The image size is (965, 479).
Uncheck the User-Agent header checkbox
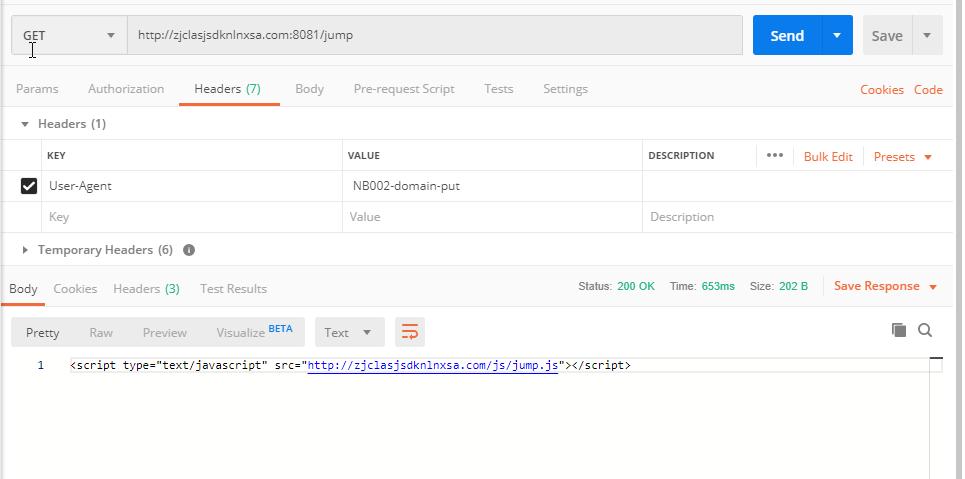29,186
